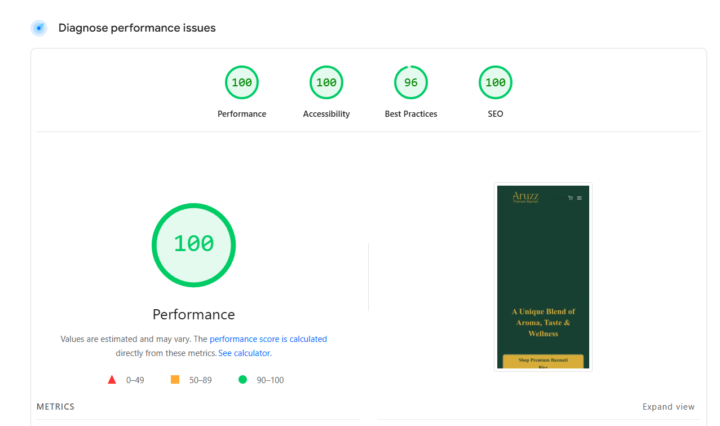Viewport: 720px width, 426px height.
Task: Click the Shop Premium Basmati button in preview
Action: pyautogui.click(x=543, y=361)
